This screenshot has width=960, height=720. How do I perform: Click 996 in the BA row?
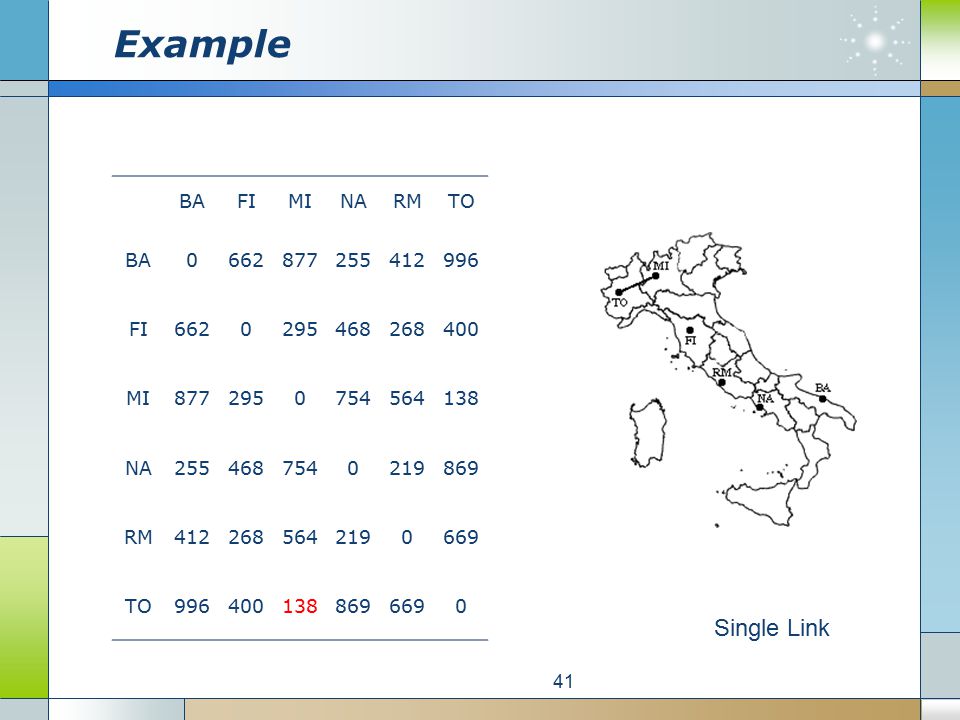tap(461, 260)
